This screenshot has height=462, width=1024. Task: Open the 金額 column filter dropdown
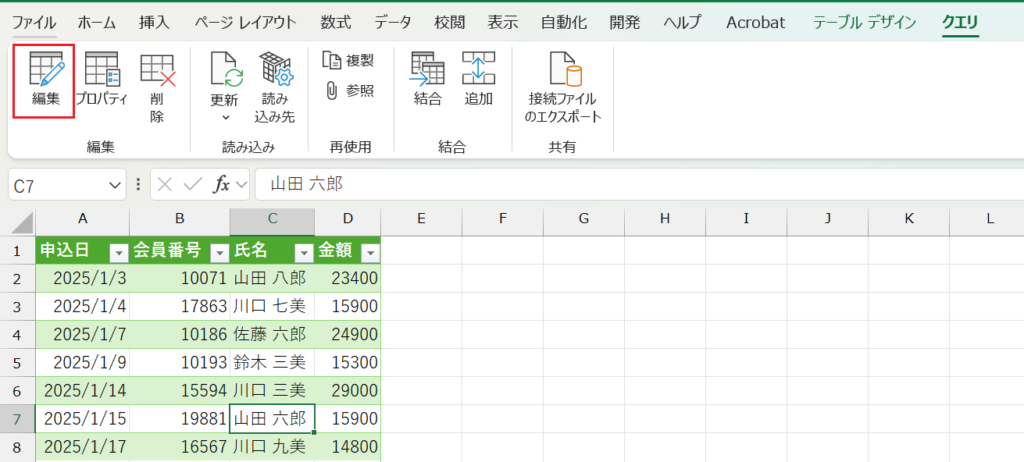point(370,252)
